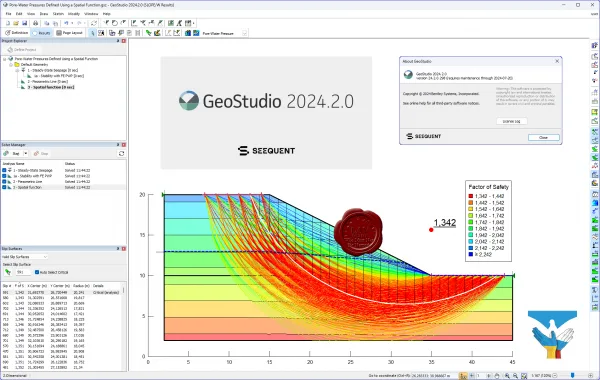Click the blue contour display icon
Viewport: 600px width, 380px height.
[x=196, y=33]
